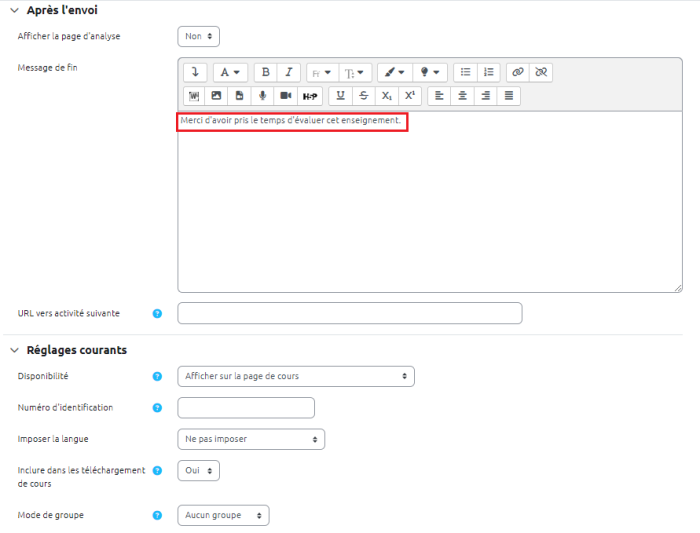Insert a numbered list
700x533 pixels.
pos(488,72)
